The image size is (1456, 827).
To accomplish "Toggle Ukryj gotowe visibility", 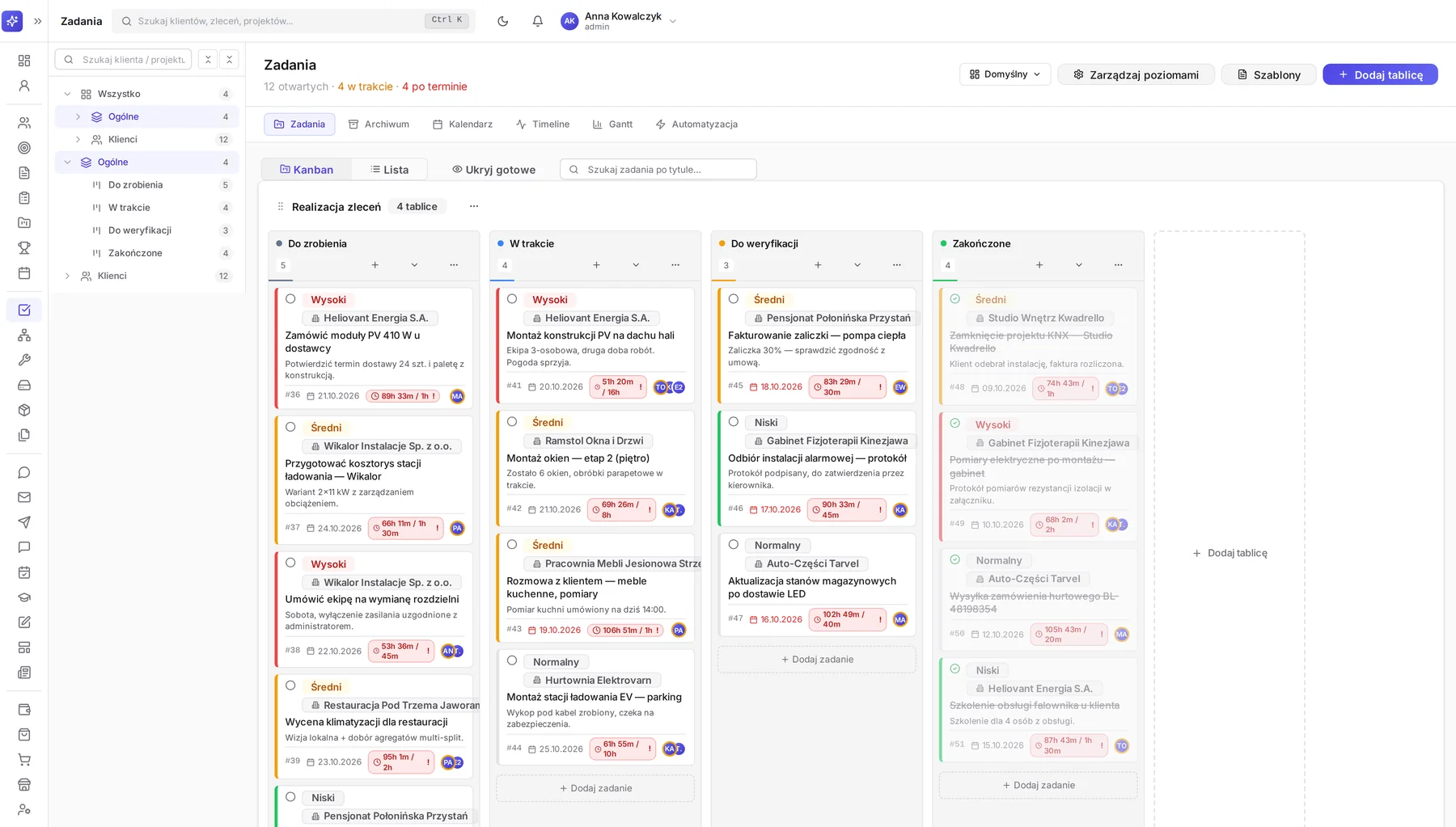I will tap(493, 169).
